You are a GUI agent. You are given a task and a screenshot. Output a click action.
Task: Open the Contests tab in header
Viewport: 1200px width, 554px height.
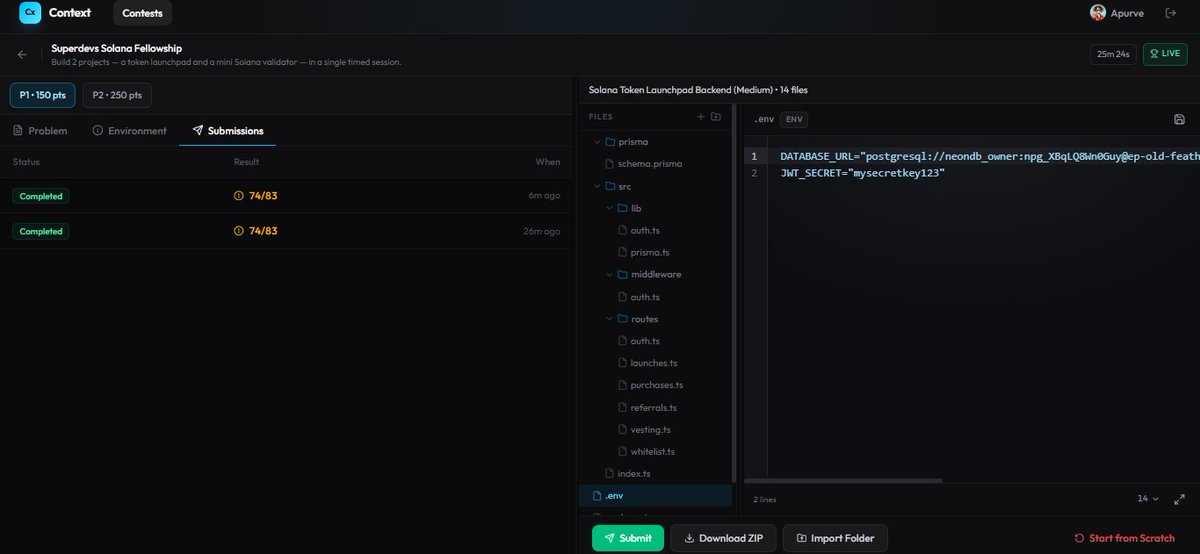click(x=142, y=13)
